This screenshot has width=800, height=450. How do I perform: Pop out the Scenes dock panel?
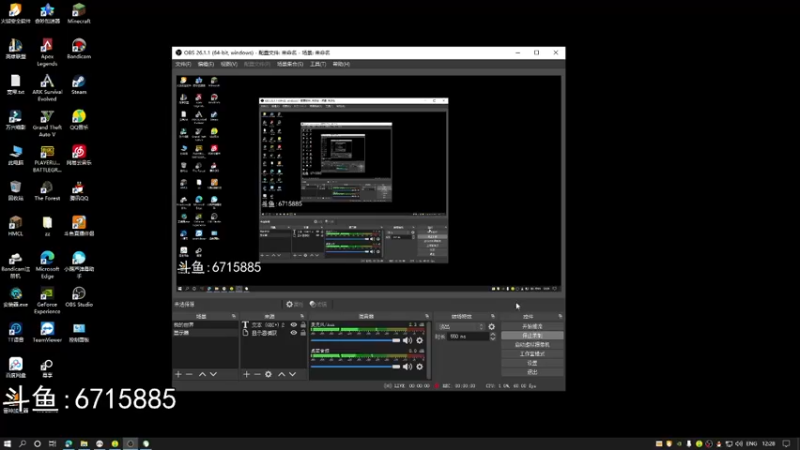point(234,316)
